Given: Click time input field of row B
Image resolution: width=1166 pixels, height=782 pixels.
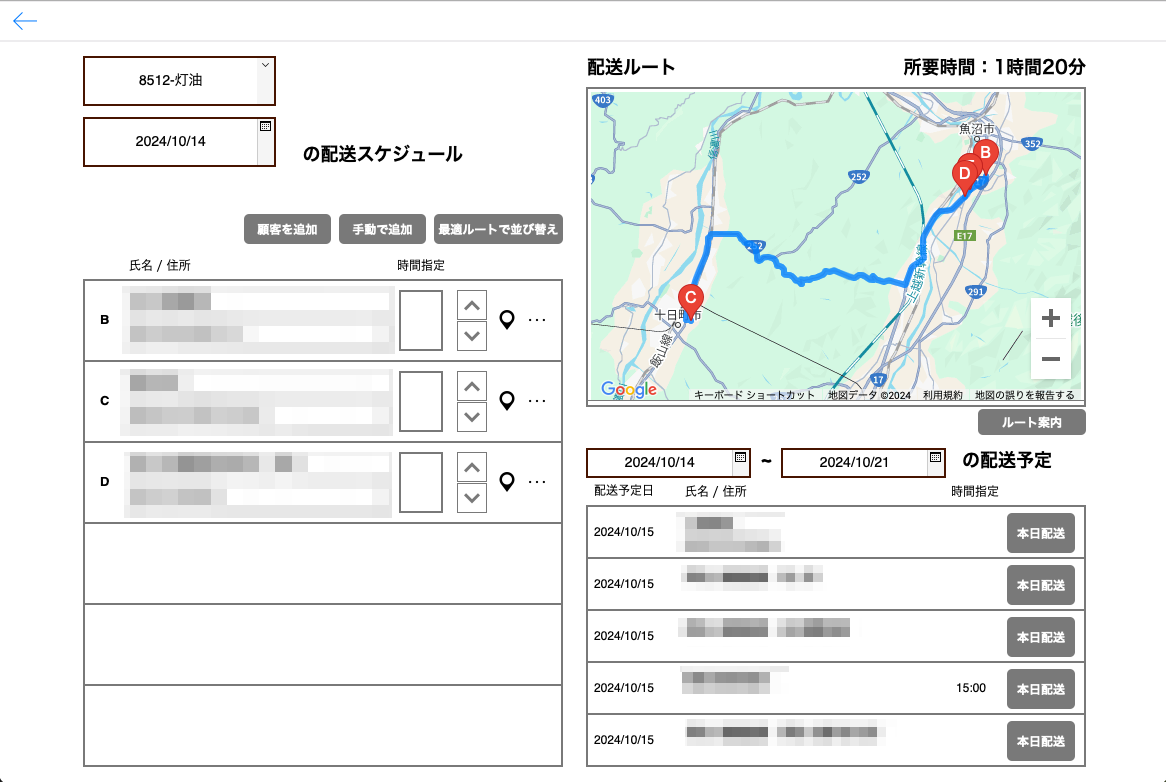Looking at the screenshot, I should pos(421,320).
